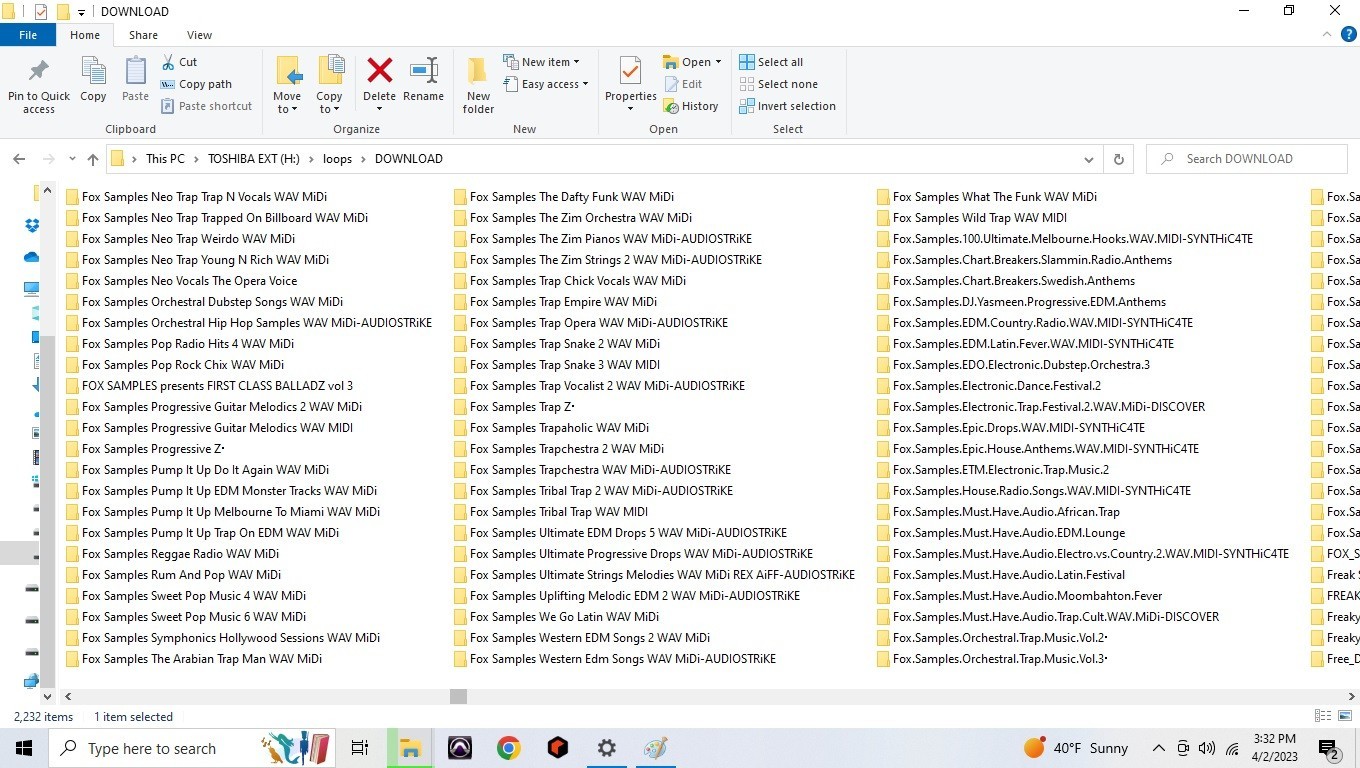Select Fox.Samples.EDM.Latin.Fever folder
1360x768 pixels.
tap(1025, 344)
